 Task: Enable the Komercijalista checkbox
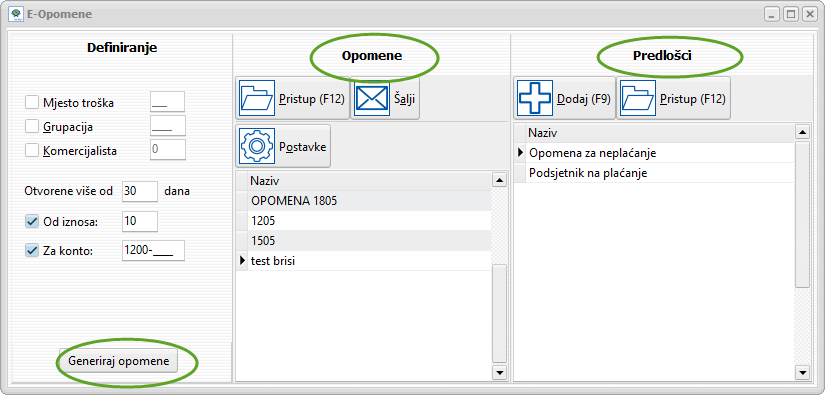(x=32, y=150)
